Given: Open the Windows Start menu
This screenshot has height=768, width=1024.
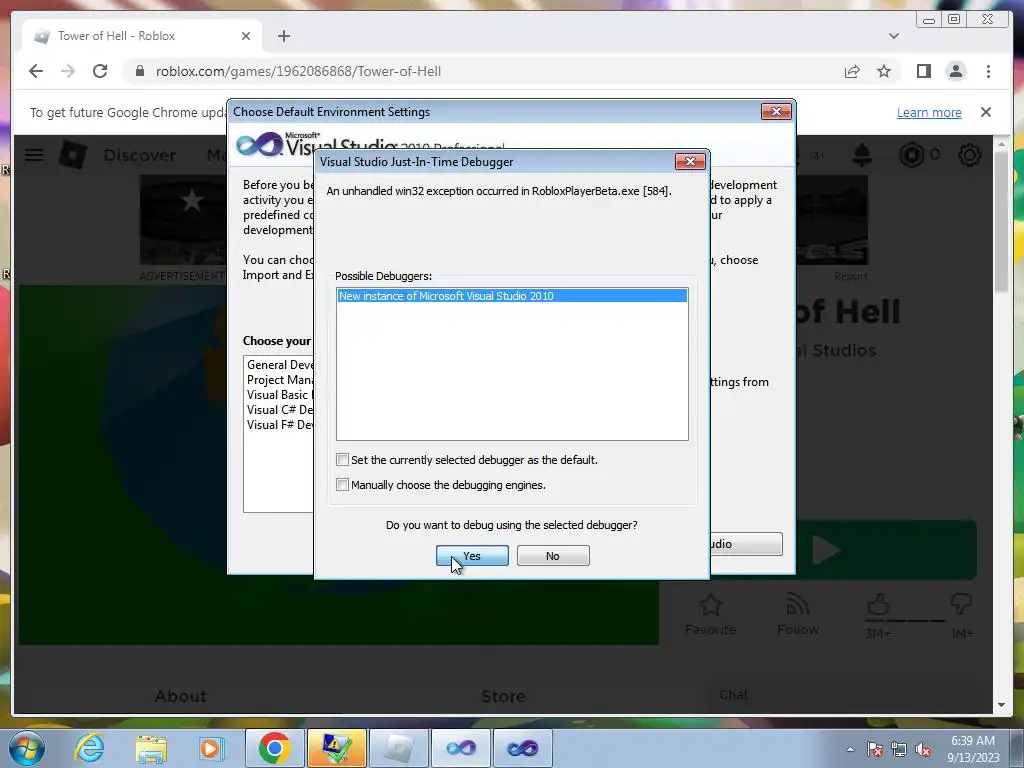Looking at the screenshot, I should (27, 748).
